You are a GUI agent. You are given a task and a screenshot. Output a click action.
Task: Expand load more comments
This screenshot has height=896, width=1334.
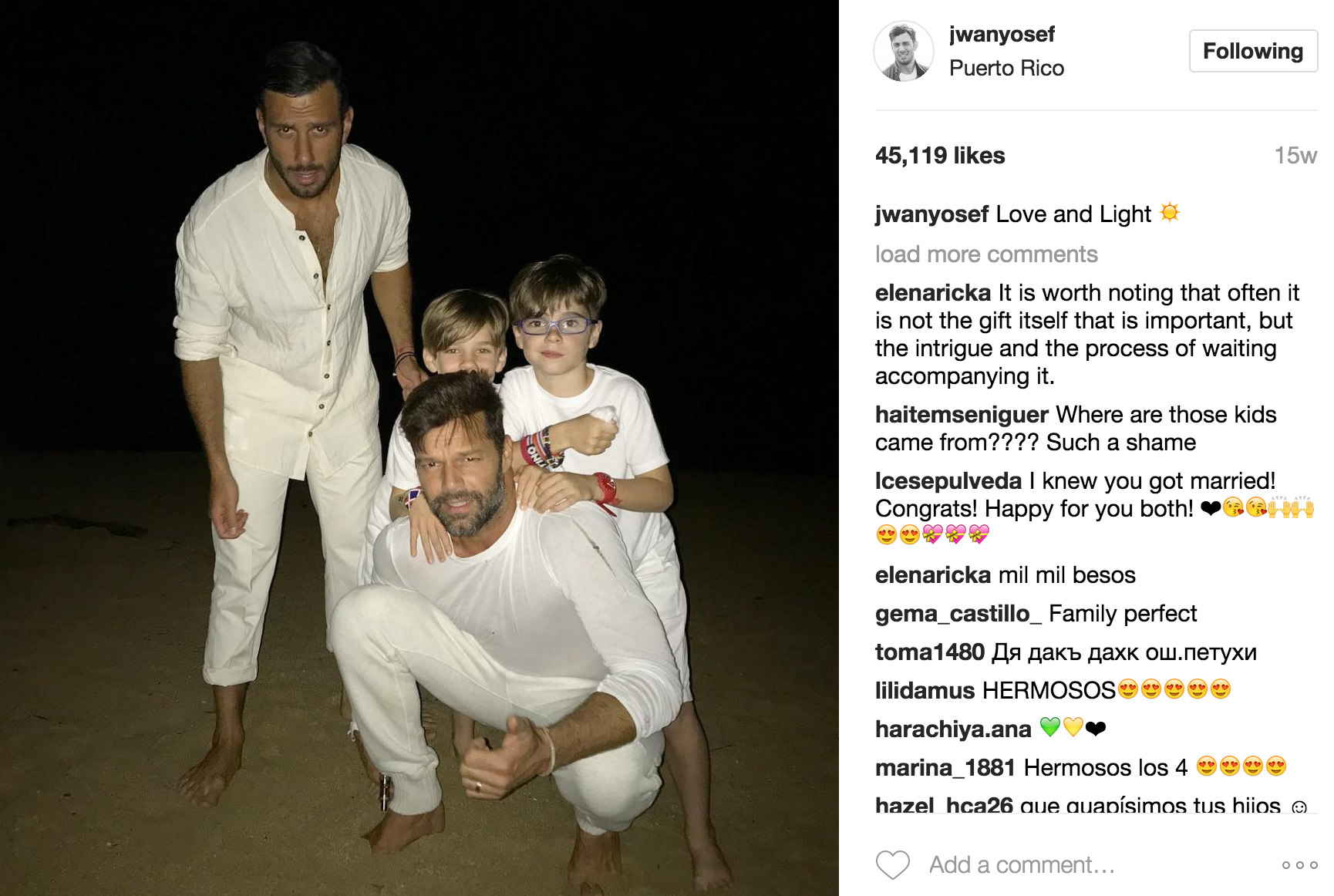986,254
